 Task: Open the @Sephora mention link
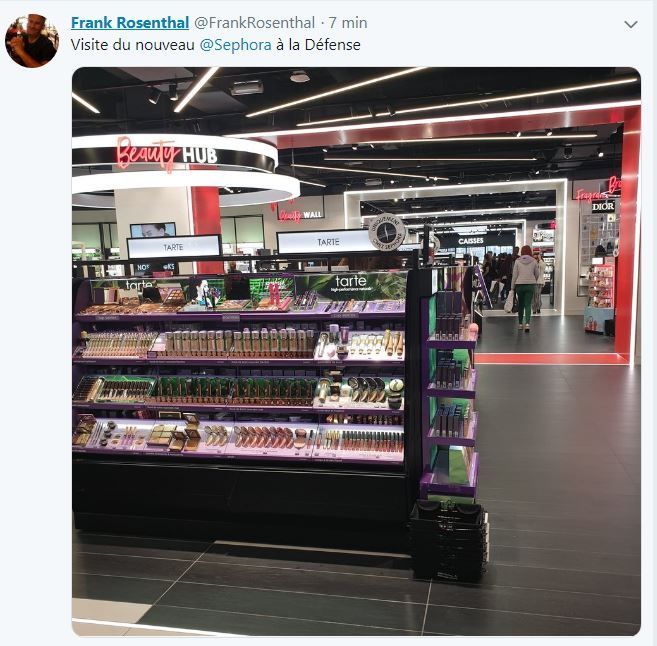pyautogui.click(x=235, y=45)
